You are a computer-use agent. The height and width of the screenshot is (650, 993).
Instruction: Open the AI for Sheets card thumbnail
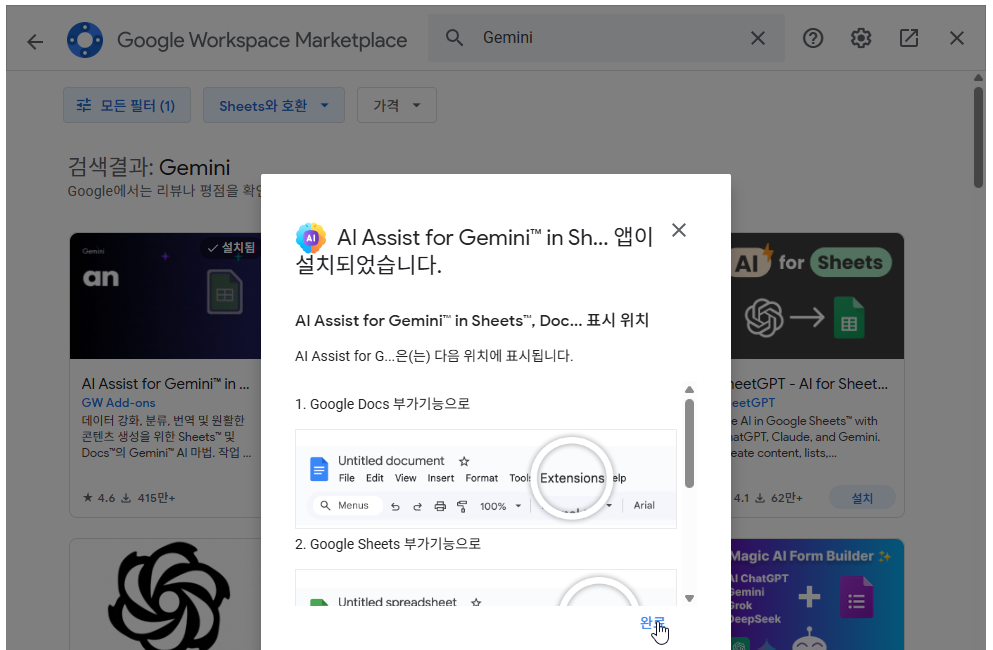[817, 296]
